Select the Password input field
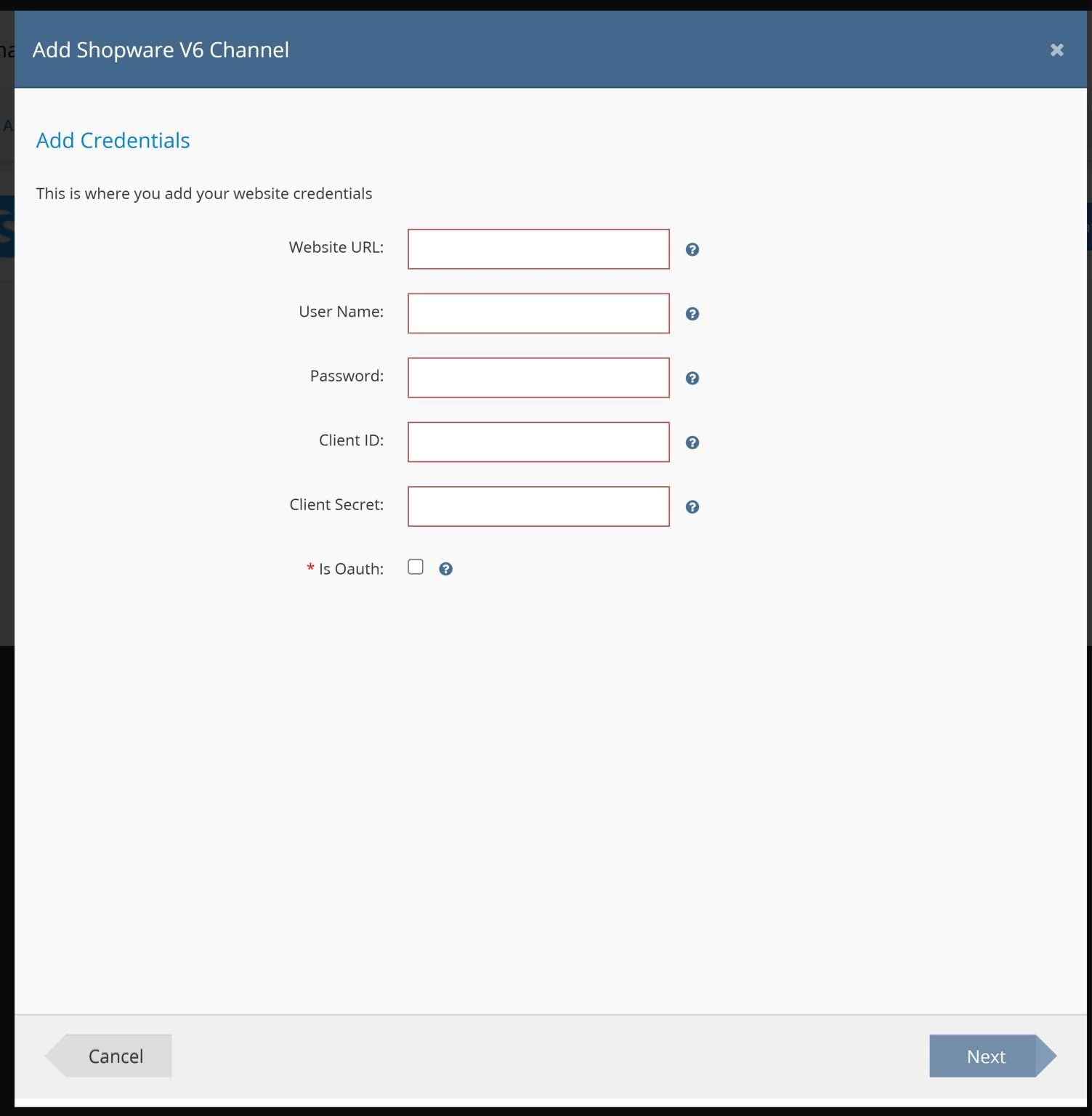 point(538,378)
